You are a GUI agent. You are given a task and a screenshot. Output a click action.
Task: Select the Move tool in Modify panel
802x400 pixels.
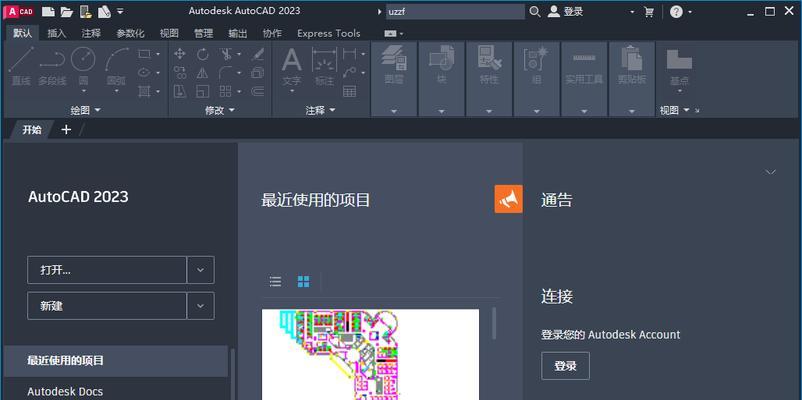pos(180,54)
